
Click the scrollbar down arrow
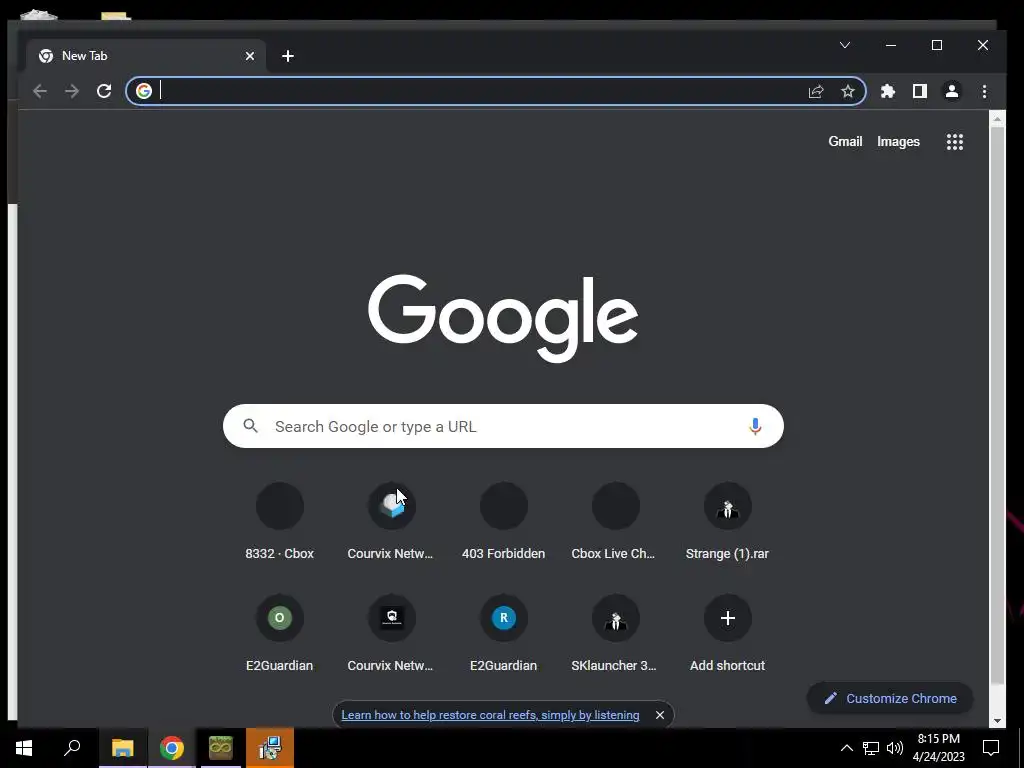pos(997,720)
